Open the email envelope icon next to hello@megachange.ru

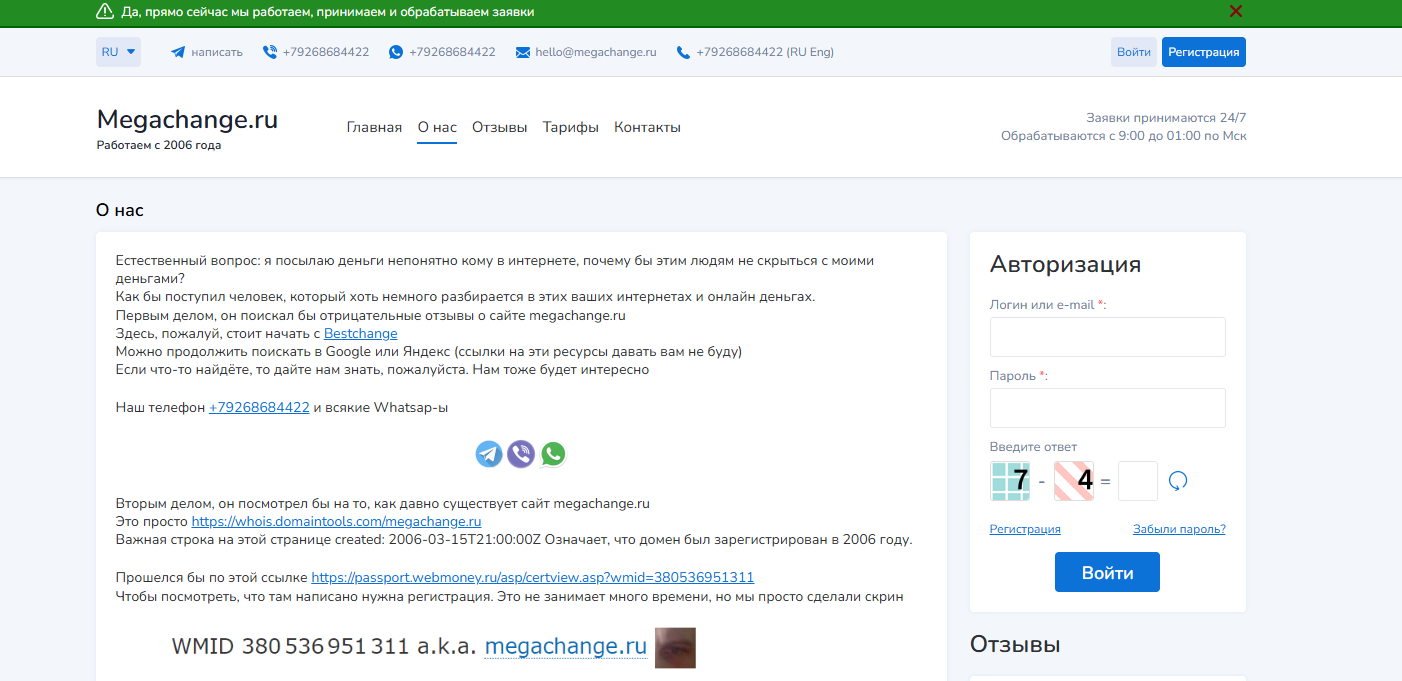click(521, 51)
